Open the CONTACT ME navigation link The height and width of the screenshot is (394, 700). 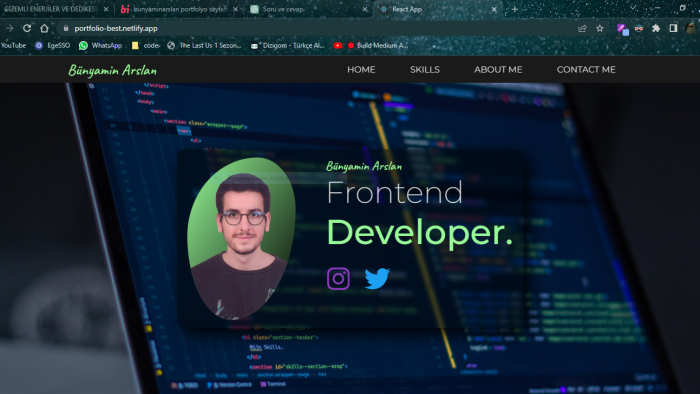coord(586,70)
